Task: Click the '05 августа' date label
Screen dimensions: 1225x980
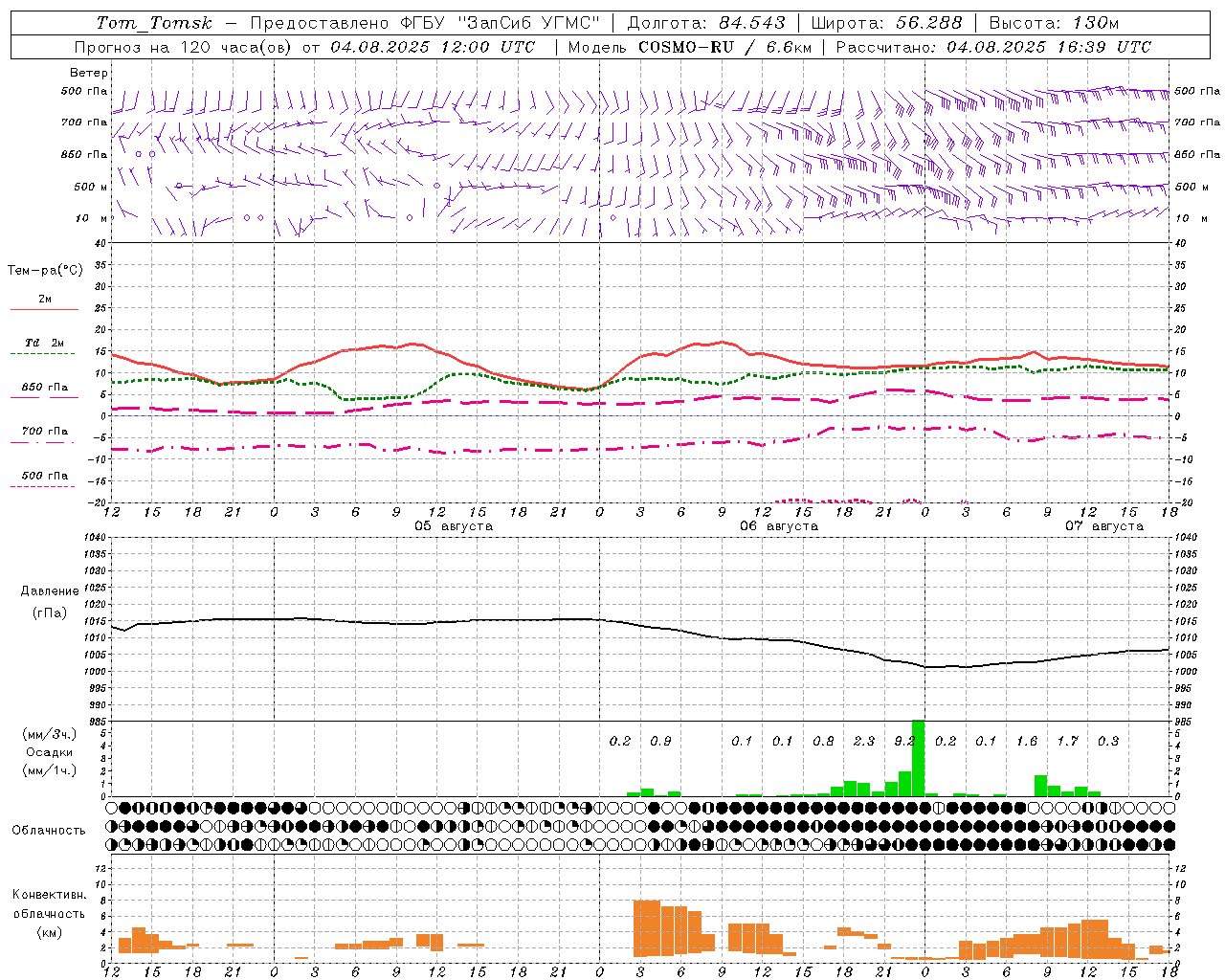Action: point(454,526)
